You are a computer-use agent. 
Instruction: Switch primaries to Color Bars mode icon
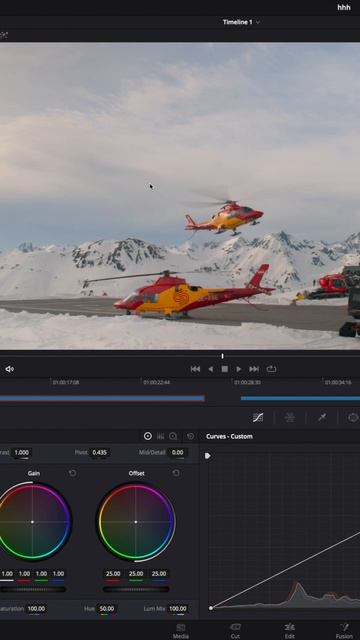(x=160, y=436)
